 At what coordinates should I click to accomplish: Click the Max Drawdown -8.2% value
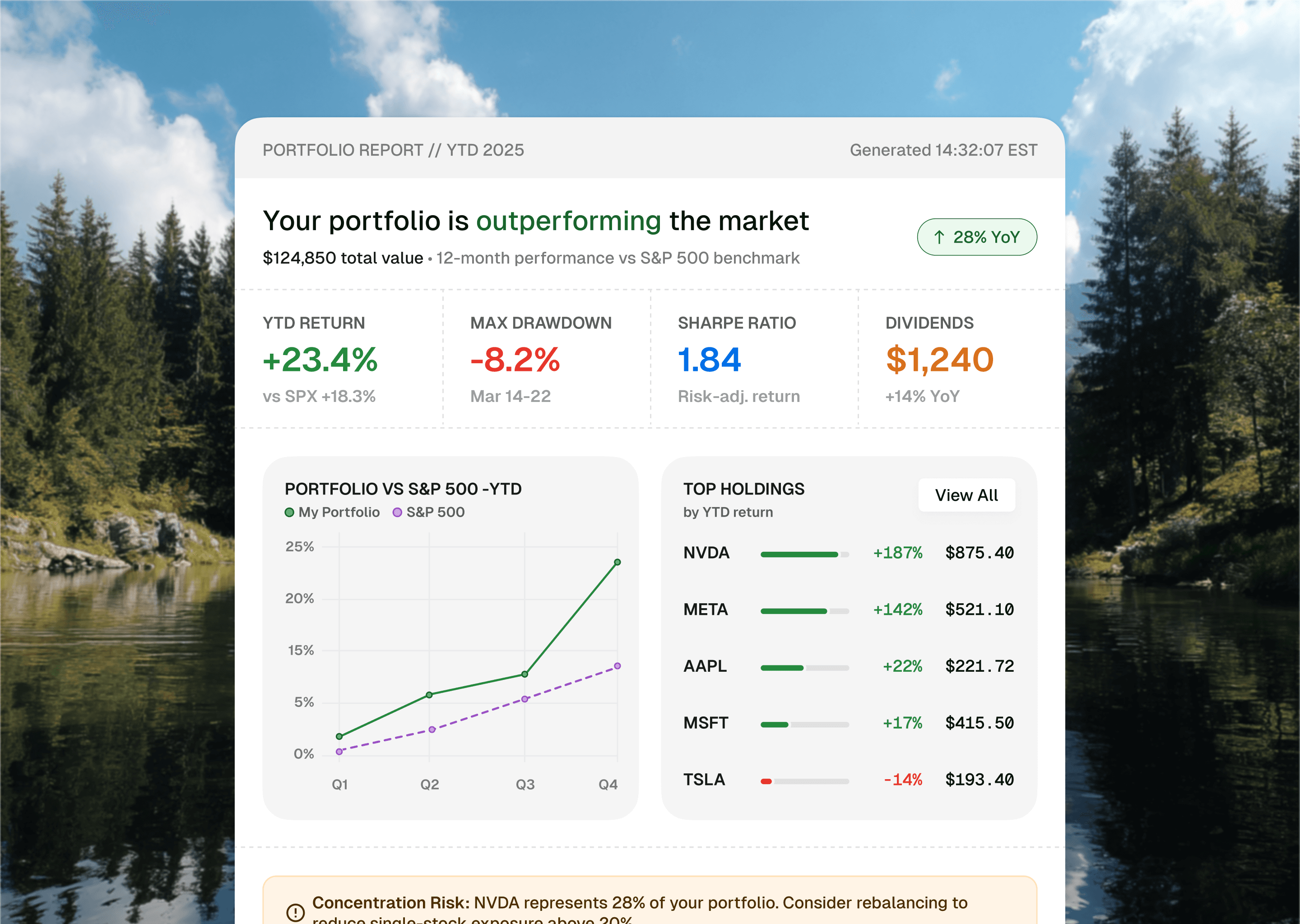pos(515,360)
